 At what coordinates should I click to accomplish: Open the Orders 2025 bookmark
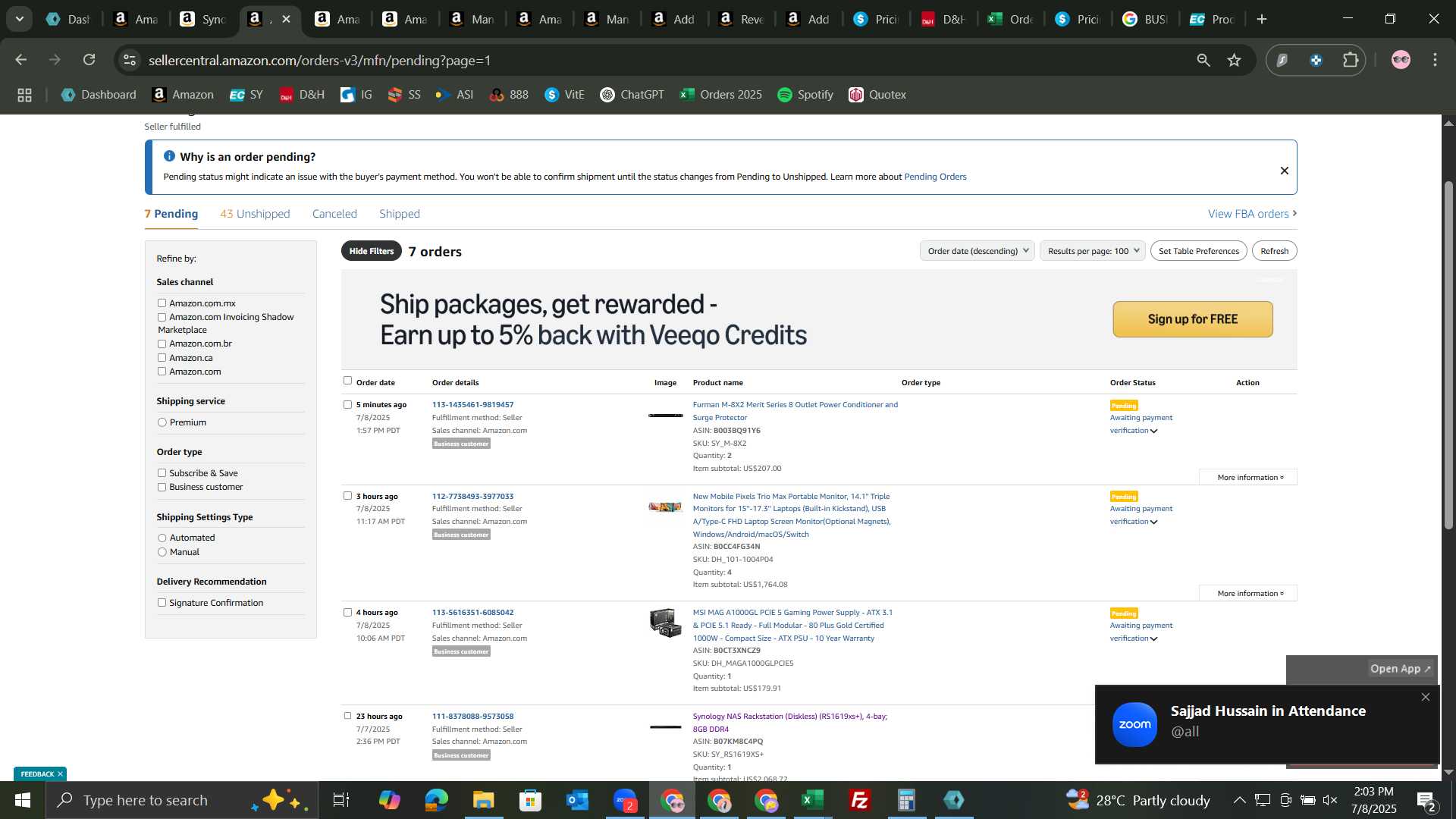(721, 95)
